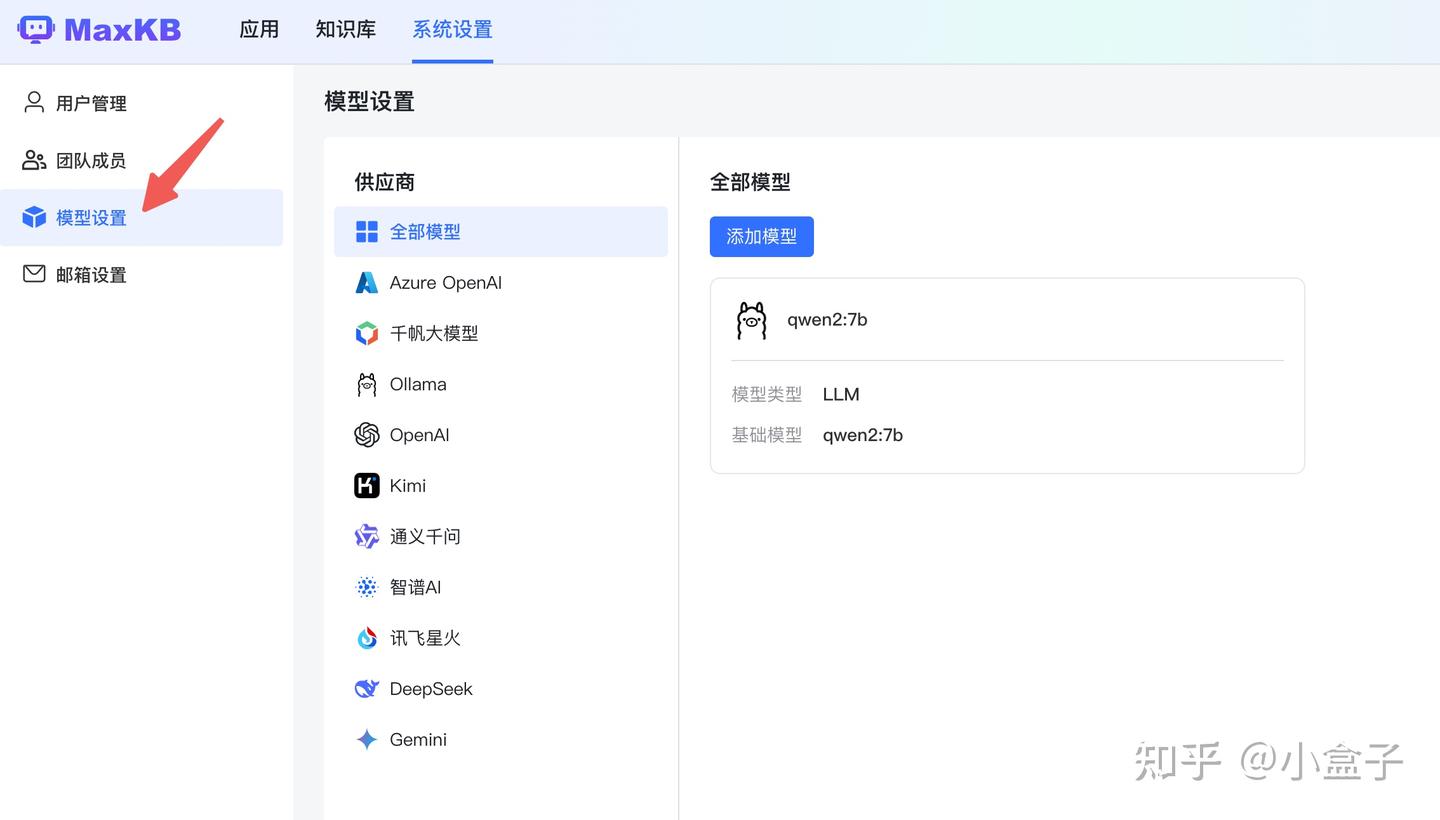Choose the DeepSeek provider label
Image resolution: width=1440 pixels, height=820 pixels.
tap(431, 689)
